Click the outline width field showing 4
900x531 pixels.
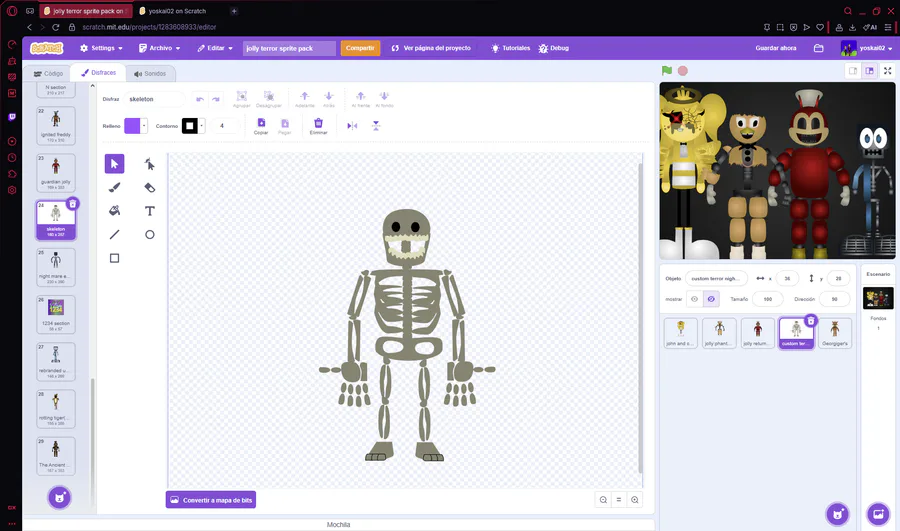(224, 126)
